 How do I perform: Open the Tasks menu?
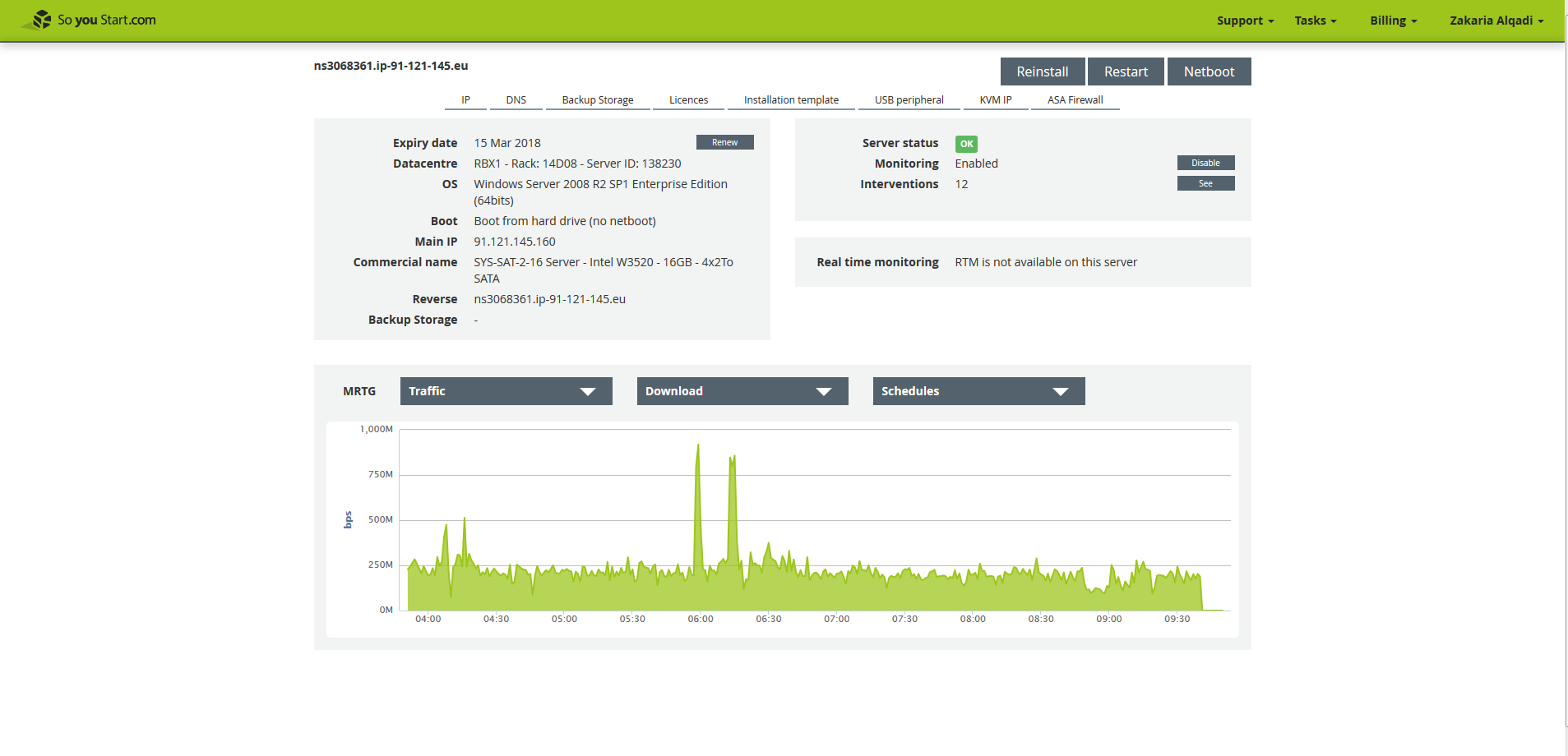(x=1315, y=21)
